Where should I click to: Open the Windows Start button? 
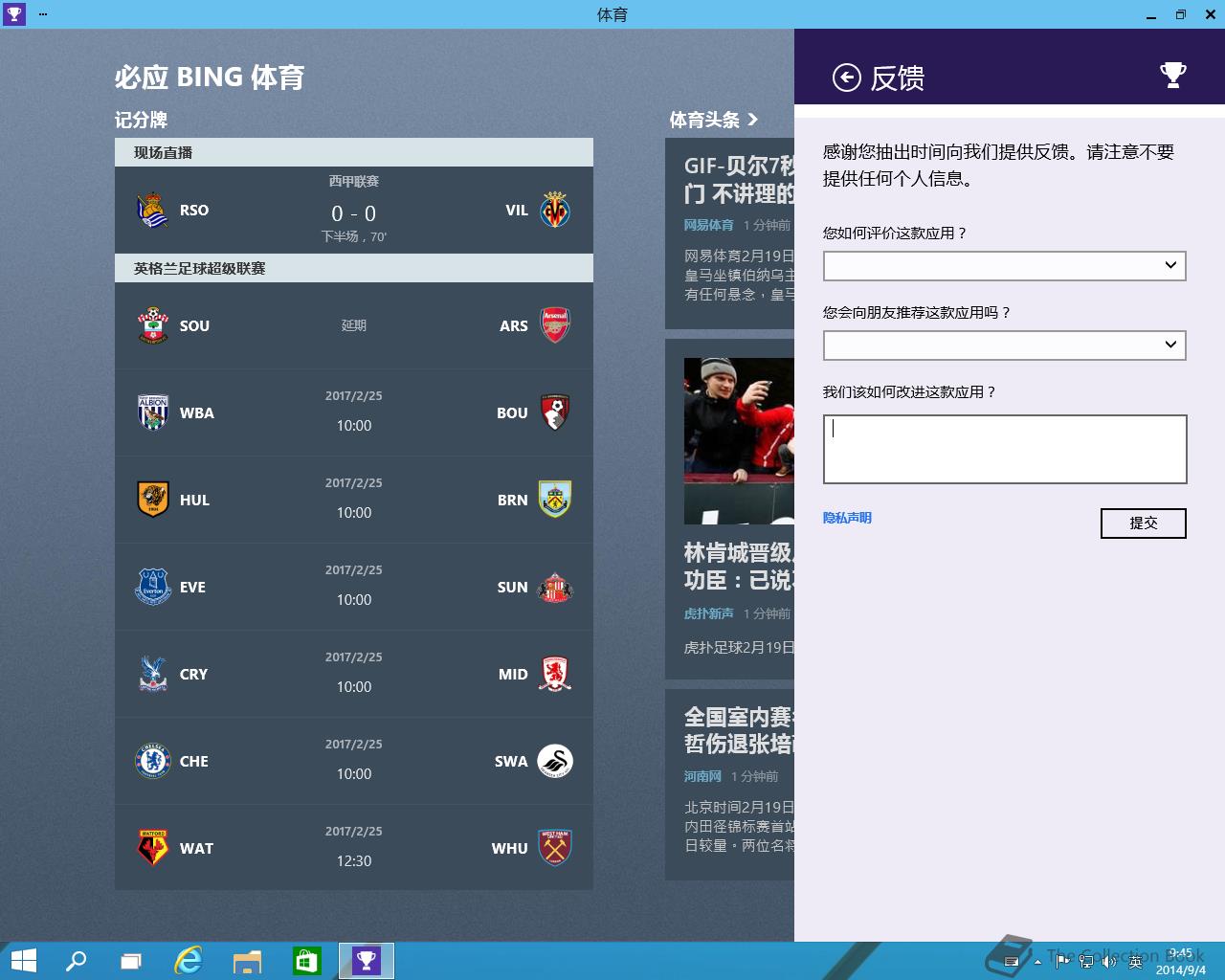click(x=23, y=961)
